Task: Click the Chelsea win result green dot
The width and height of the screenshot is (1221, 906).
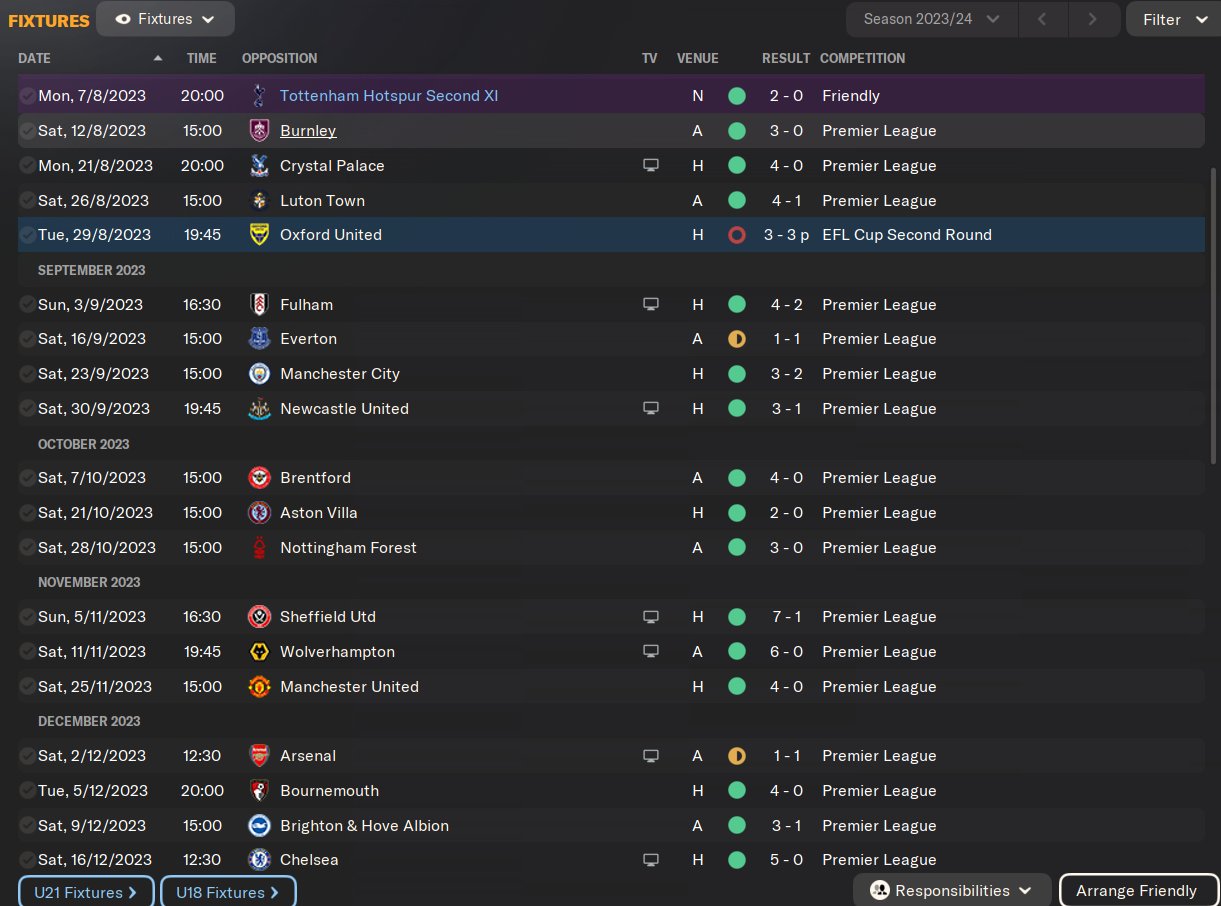Action: (x=737, y=860)
